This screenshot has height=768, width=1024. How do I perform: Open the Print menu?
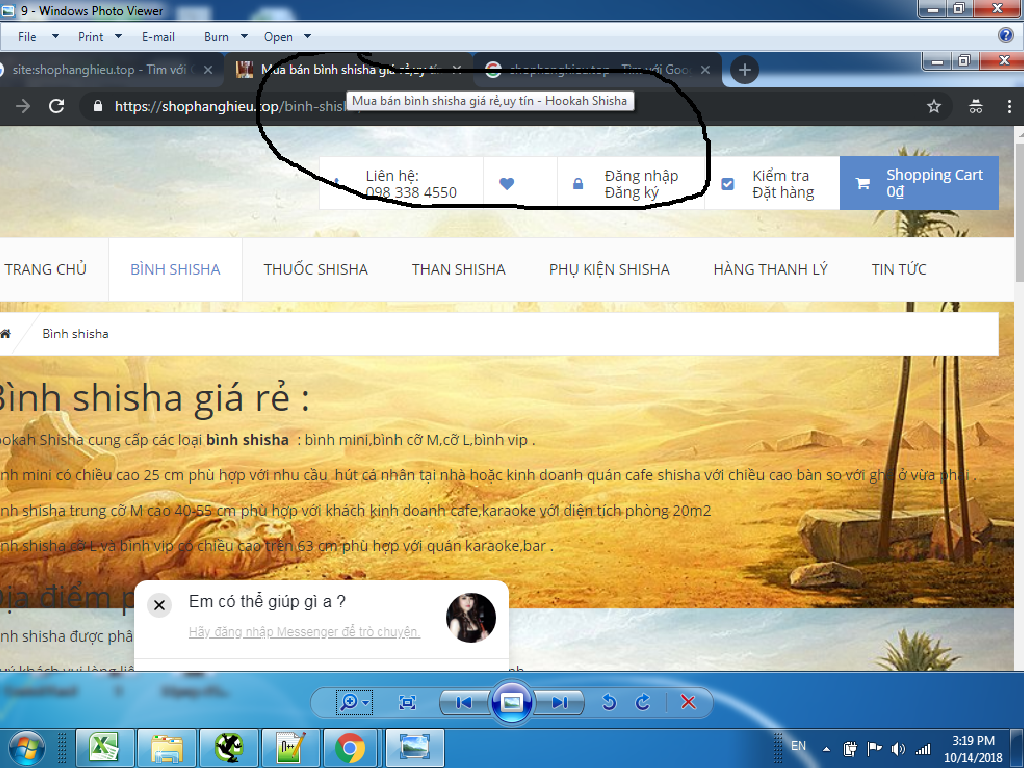pos(90,37)
